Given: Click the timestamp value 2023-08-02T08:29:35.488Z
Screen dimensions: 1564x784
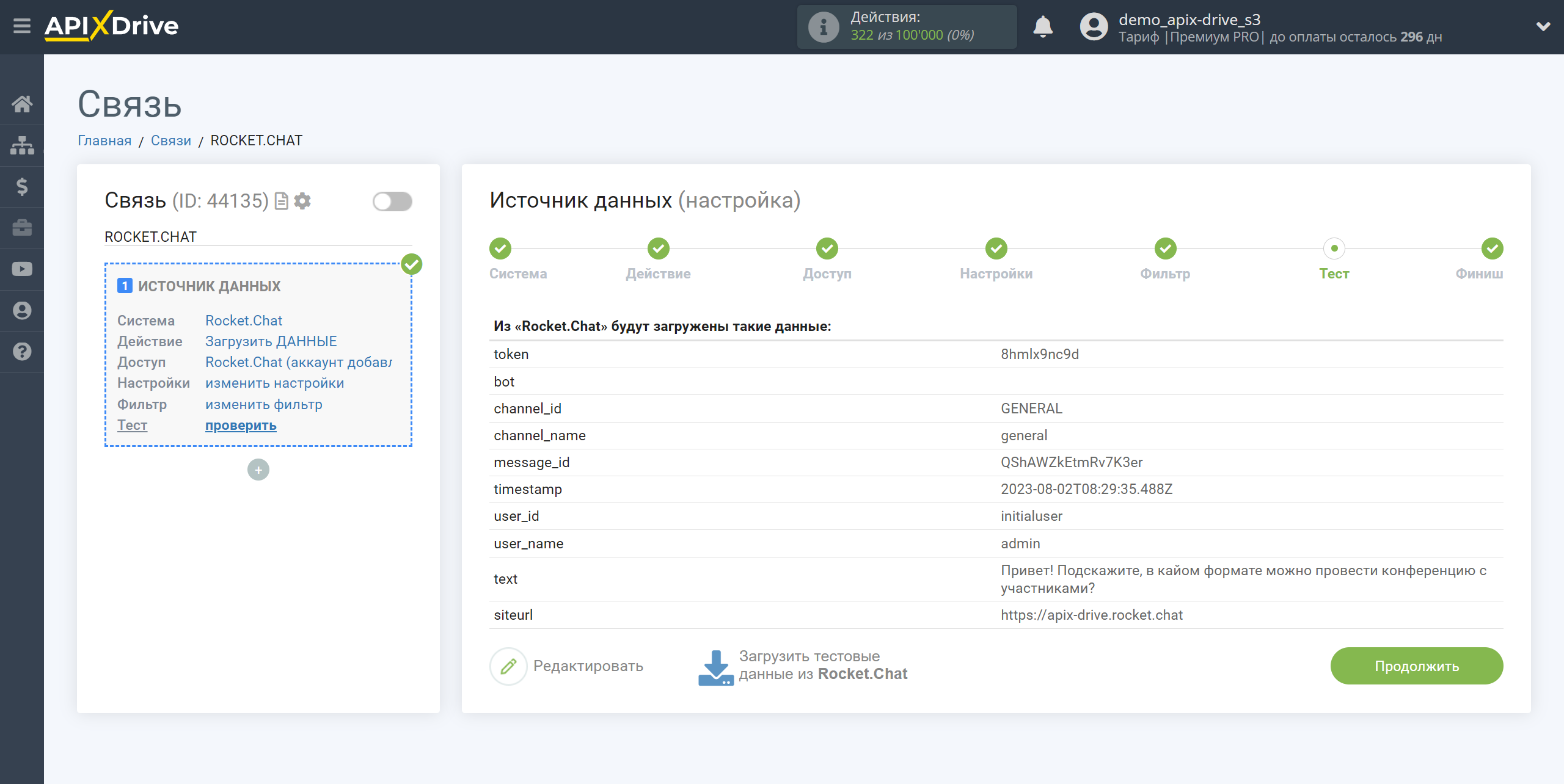Looking at the screenshot, I should (x=1087, y=489).
